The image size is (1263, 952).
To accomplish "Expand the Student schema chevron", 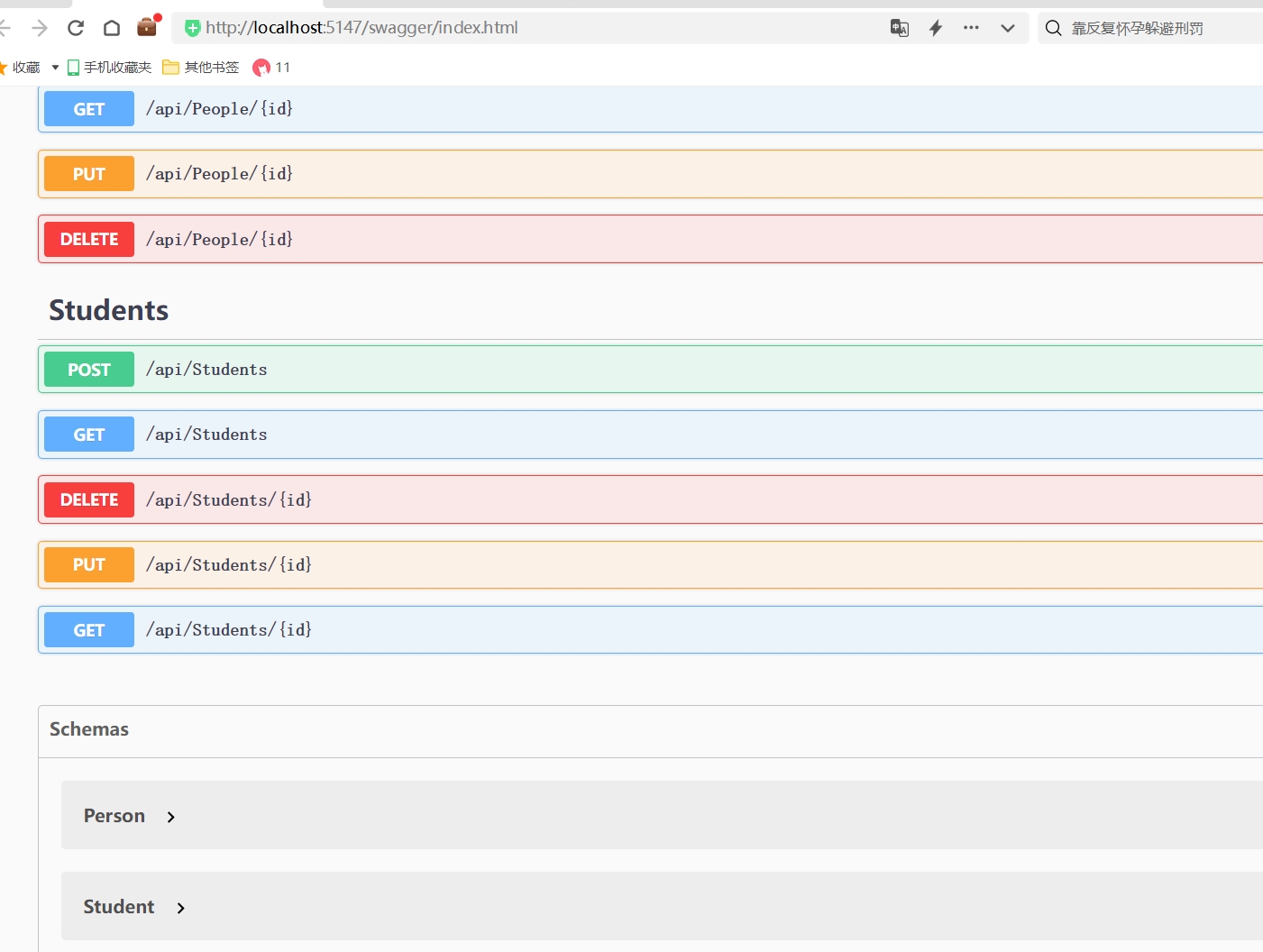I will (x=181, y=908).
